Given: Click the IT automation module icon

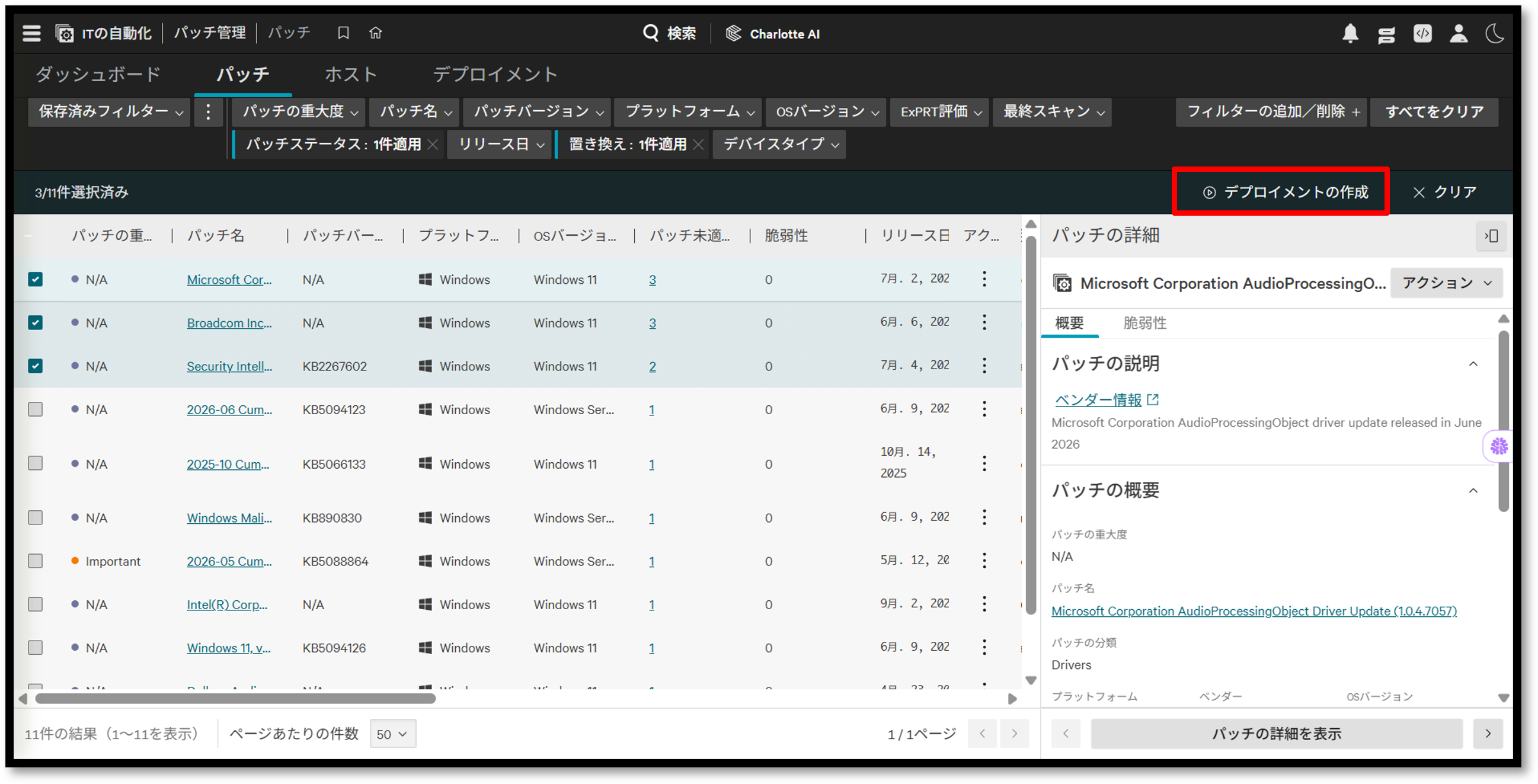Looking at the screenshot, I should point(65,33).
